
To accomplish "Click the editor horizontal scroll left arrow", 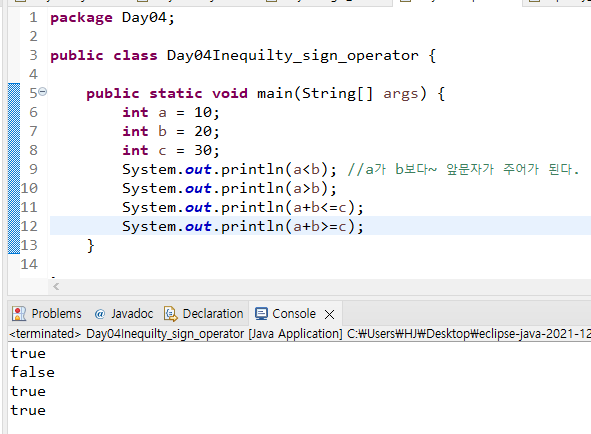I will point(56,287).
